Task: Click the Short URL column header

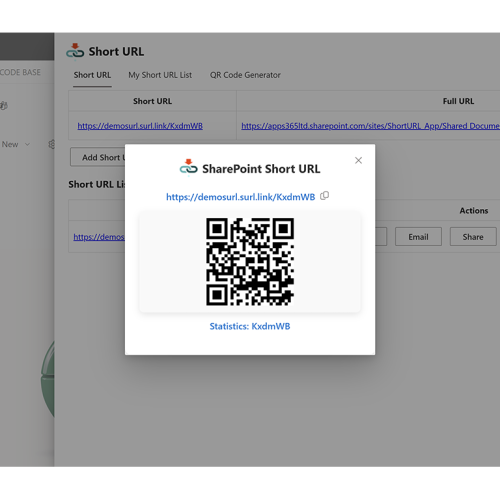Action: [x=152, y=101]
